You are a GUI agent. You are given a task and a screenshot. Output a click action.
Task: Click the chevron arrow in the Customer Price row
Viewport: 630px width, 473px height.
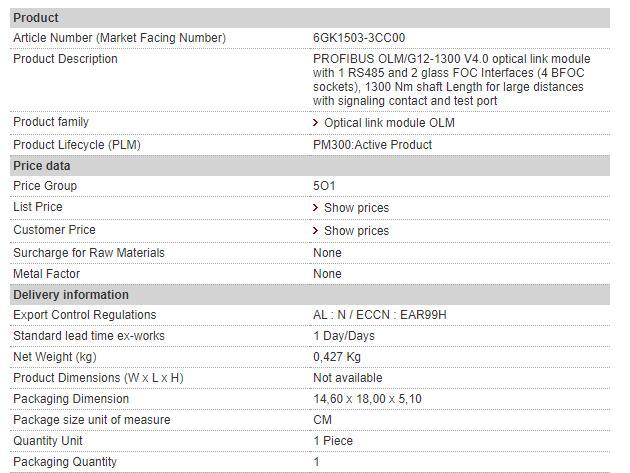316,231
